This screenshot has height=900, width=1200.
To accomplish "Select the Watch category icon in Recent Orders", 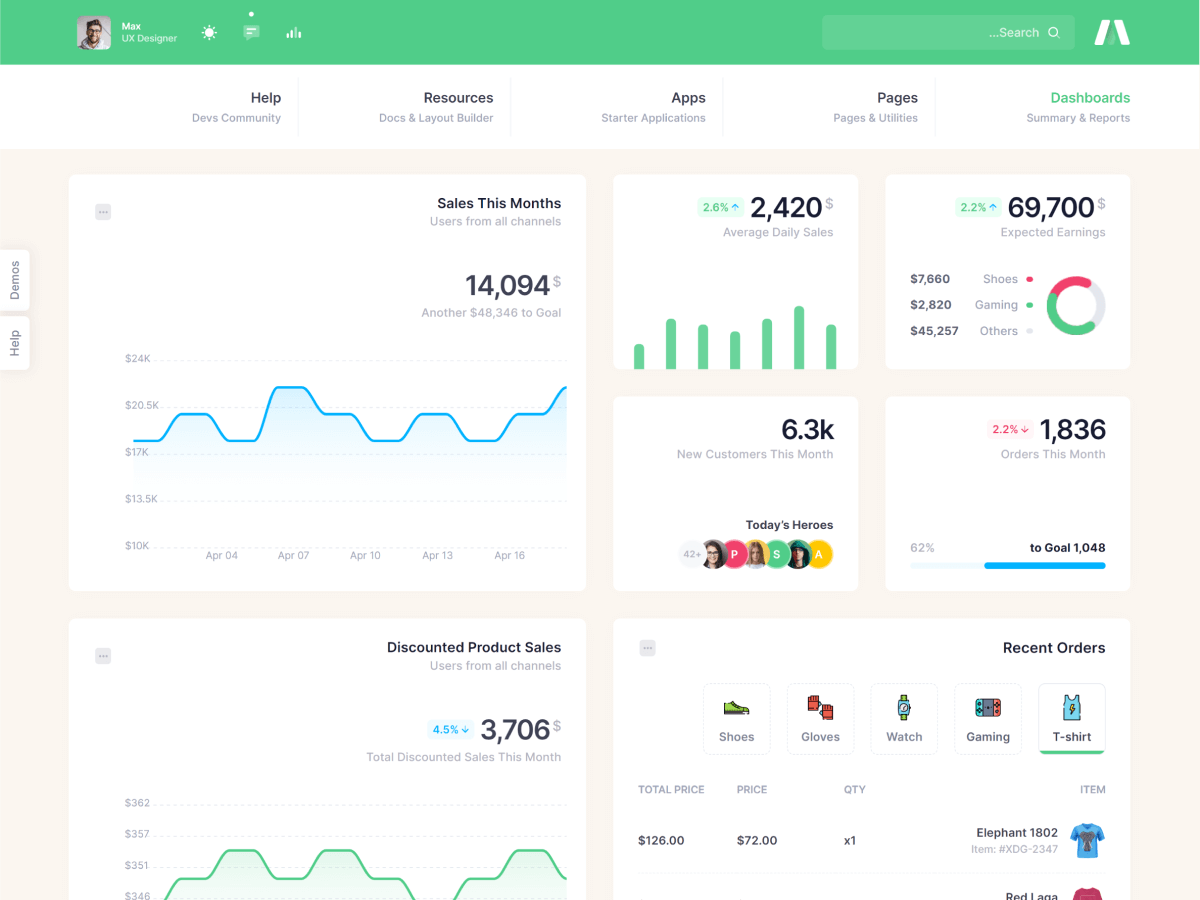I will click(x=904, y=718).
